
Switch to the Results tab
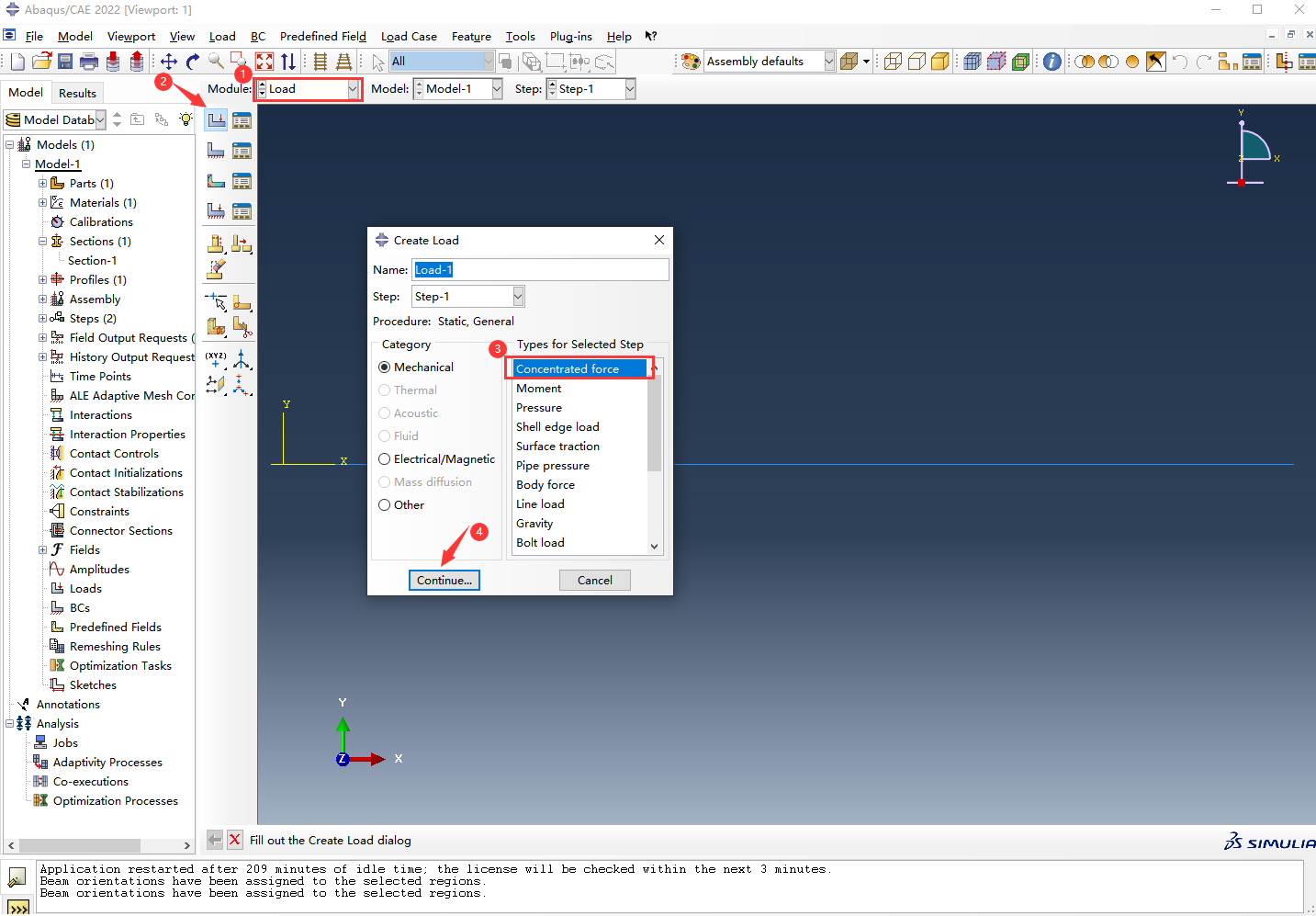77,93
